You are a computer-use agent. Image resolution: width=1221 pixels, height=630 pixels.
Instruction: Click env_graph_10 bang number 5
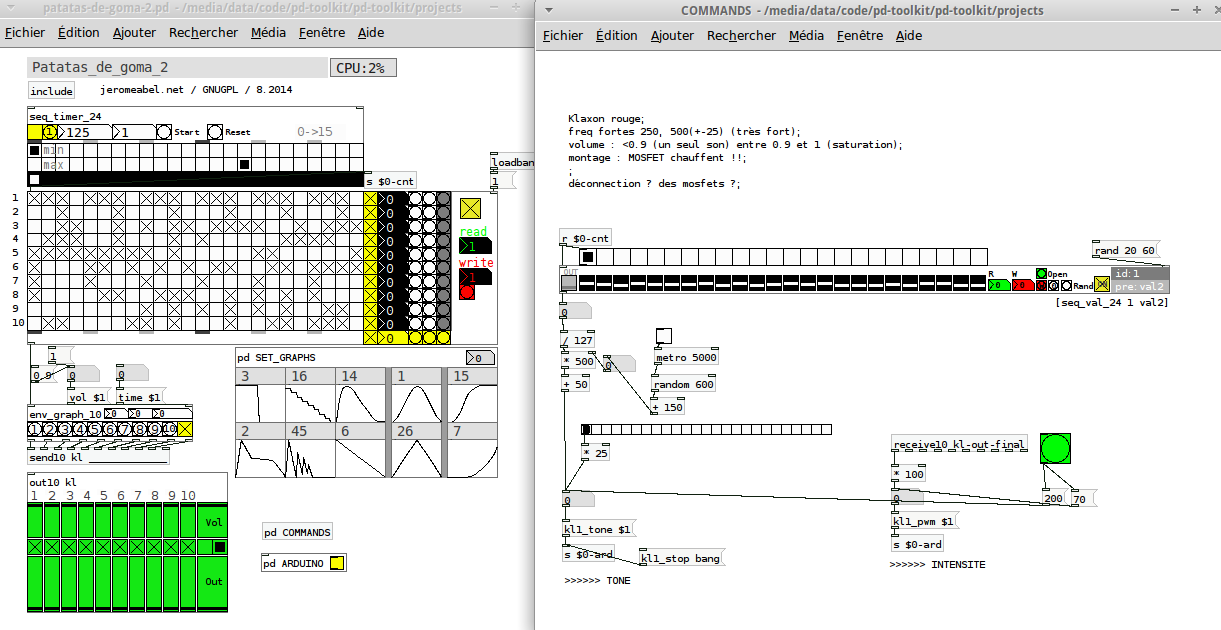tap(95, 429)
